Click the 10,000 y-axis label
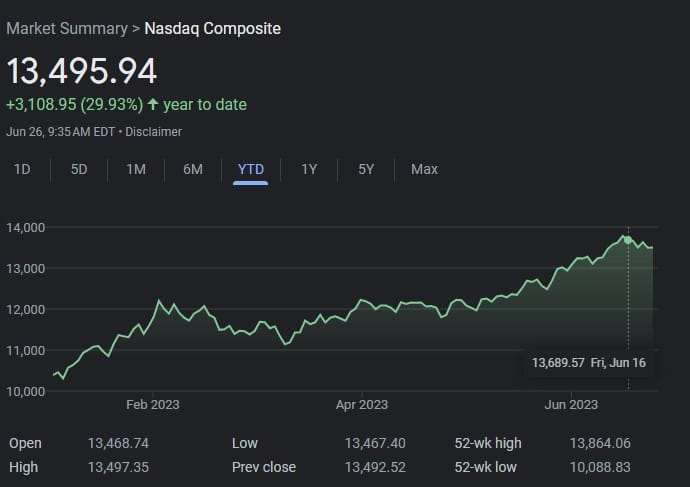The image size is (690, 487). [x=26, y=392]
